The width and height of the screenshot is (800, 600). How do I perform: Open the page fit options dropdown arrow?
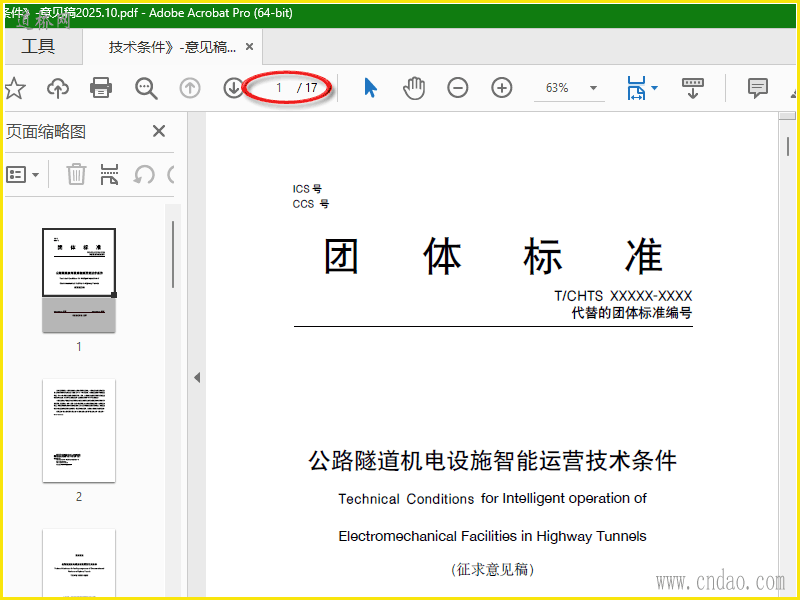pos(655,88)
